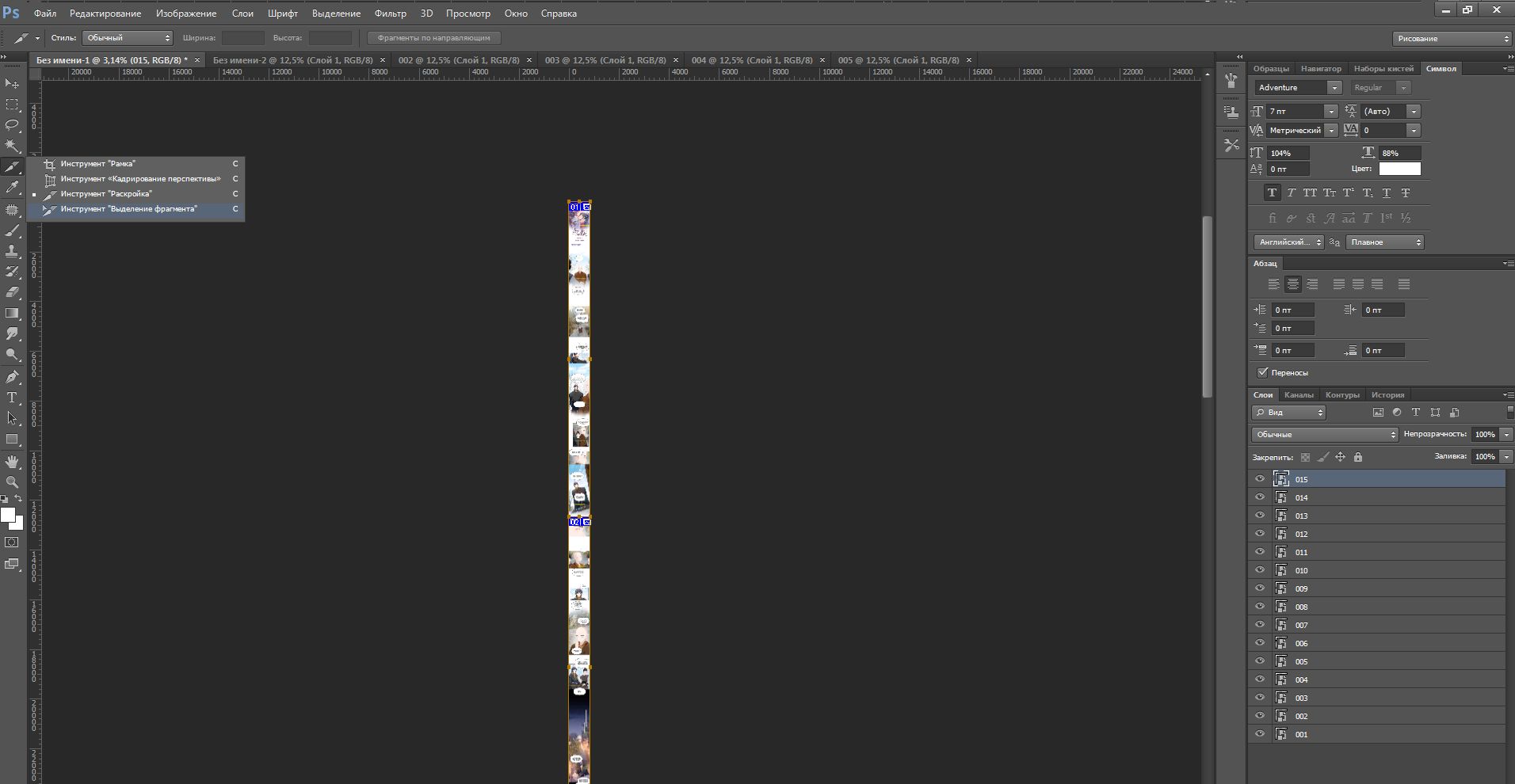Close the 002 @ 12,5% document tab
Image resolution: width=1515 pixels, height=784 pixels.
pyautogui.click(x=530, y=60)
